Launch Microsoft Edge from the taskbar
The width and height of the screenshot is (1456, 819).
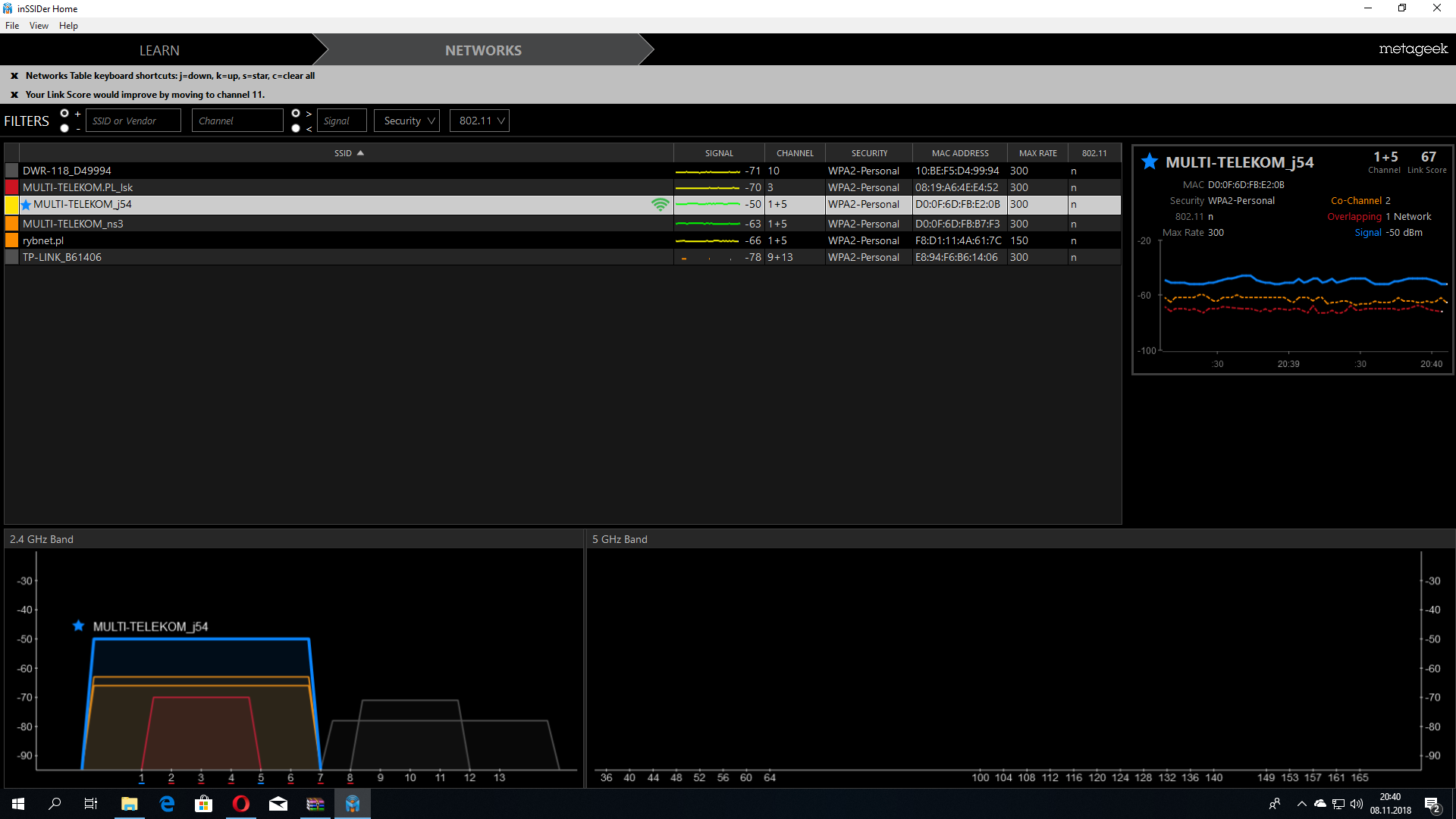click(167, 804)
